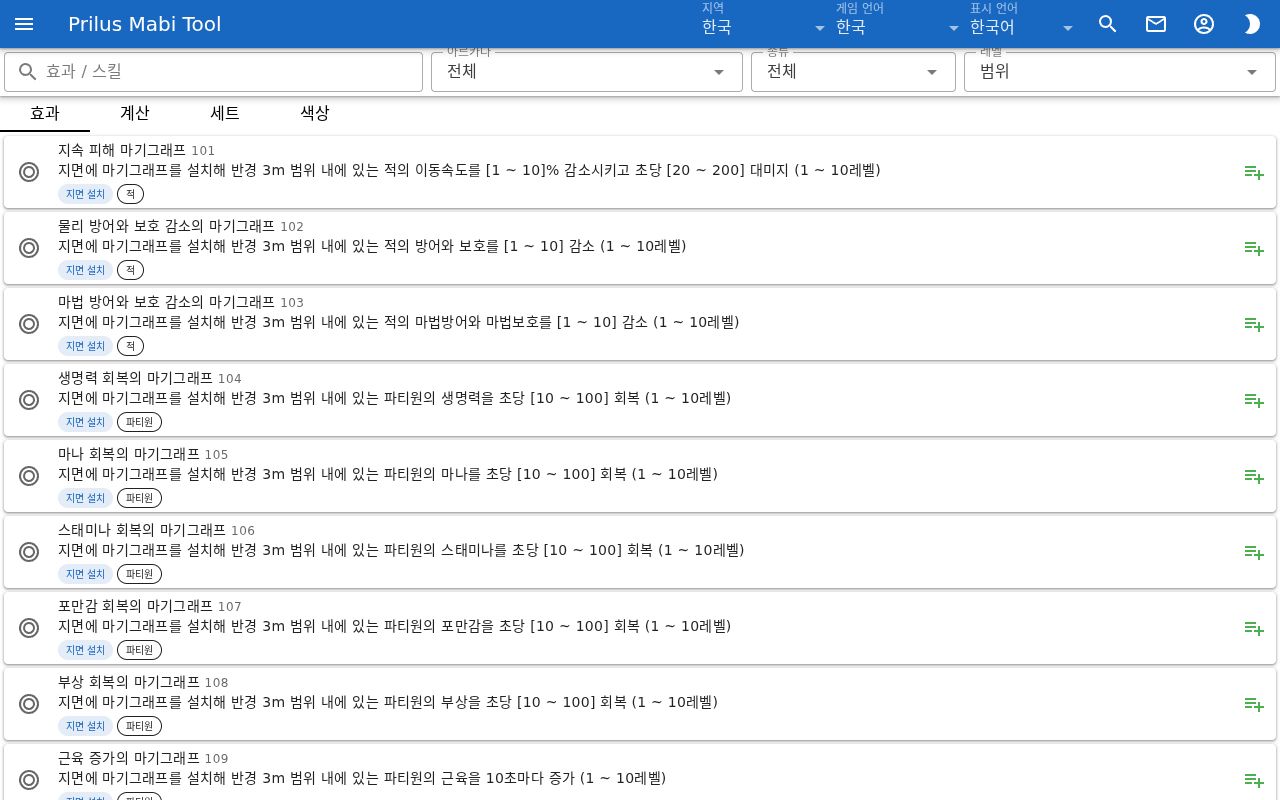
Task: Click 적 chip under 물리 방어와 보호 감소의 마기그래프
Action: 130,270
